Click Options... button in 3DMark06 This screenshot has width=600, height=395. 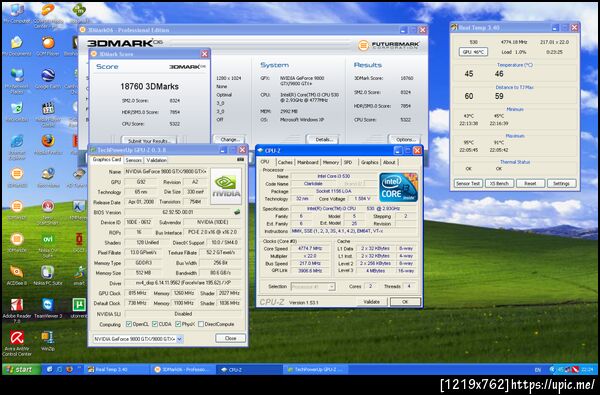(x=405, y=139)
